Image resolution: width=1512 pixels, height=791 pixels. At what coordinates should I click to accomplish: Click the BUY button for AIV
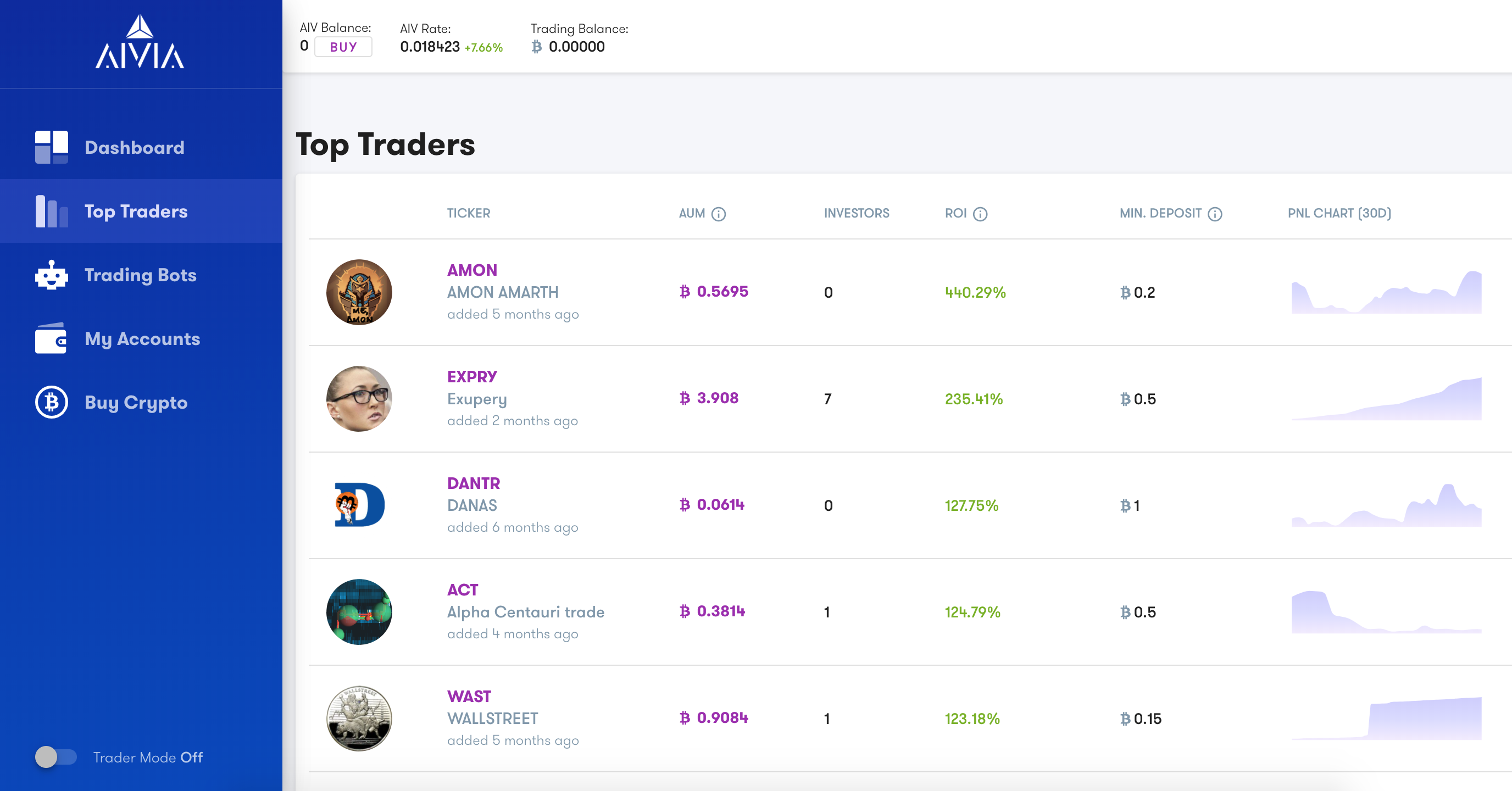pyautogui.click(x=343, y=47)
